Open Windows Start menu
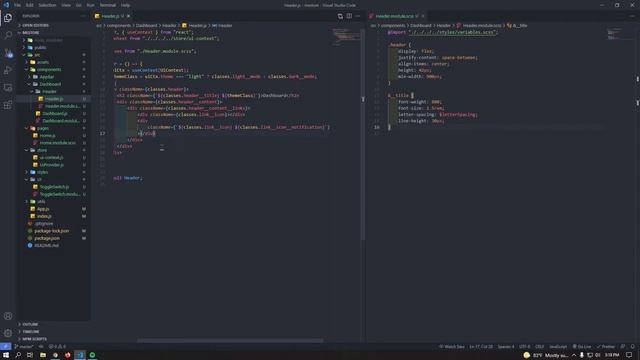This screenshot has height=360, width=640. (x=6, y=355)
